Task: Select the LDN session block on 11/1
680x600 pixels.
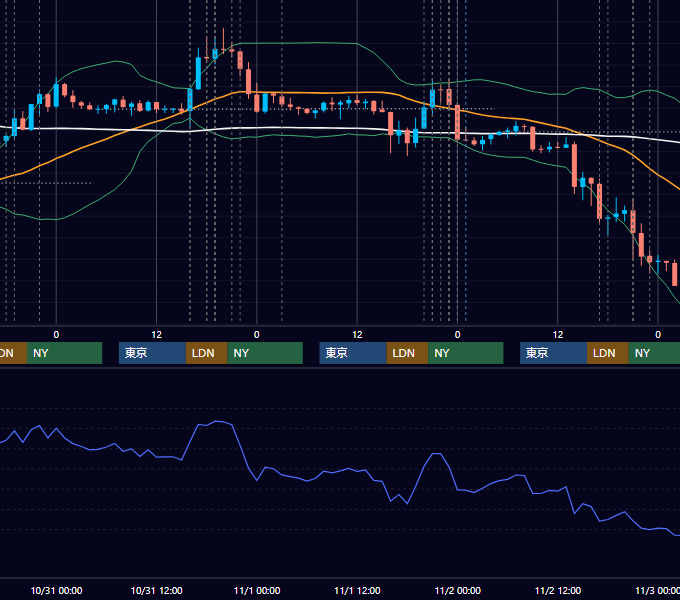Action: pos(407,353)
